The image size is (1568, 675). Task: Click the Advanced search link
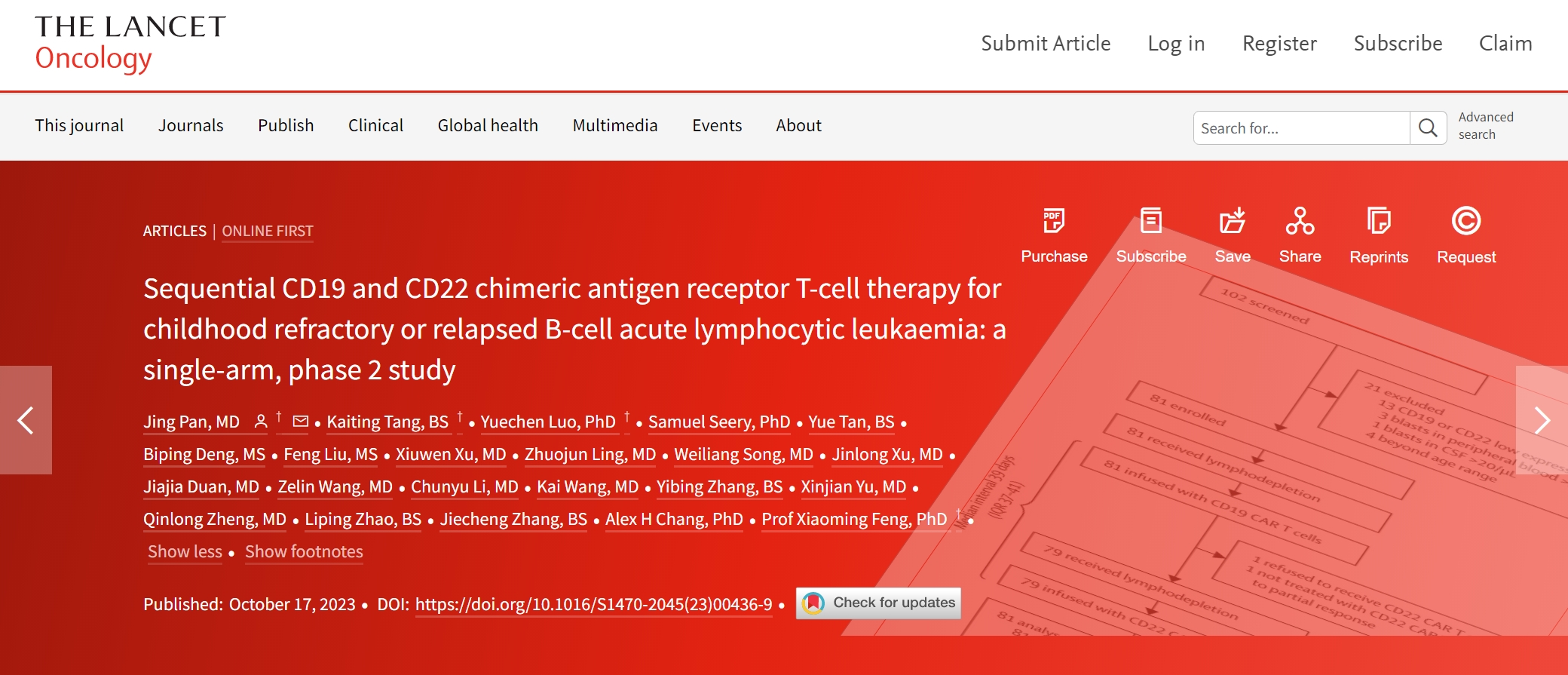(x=1486, y=125)
